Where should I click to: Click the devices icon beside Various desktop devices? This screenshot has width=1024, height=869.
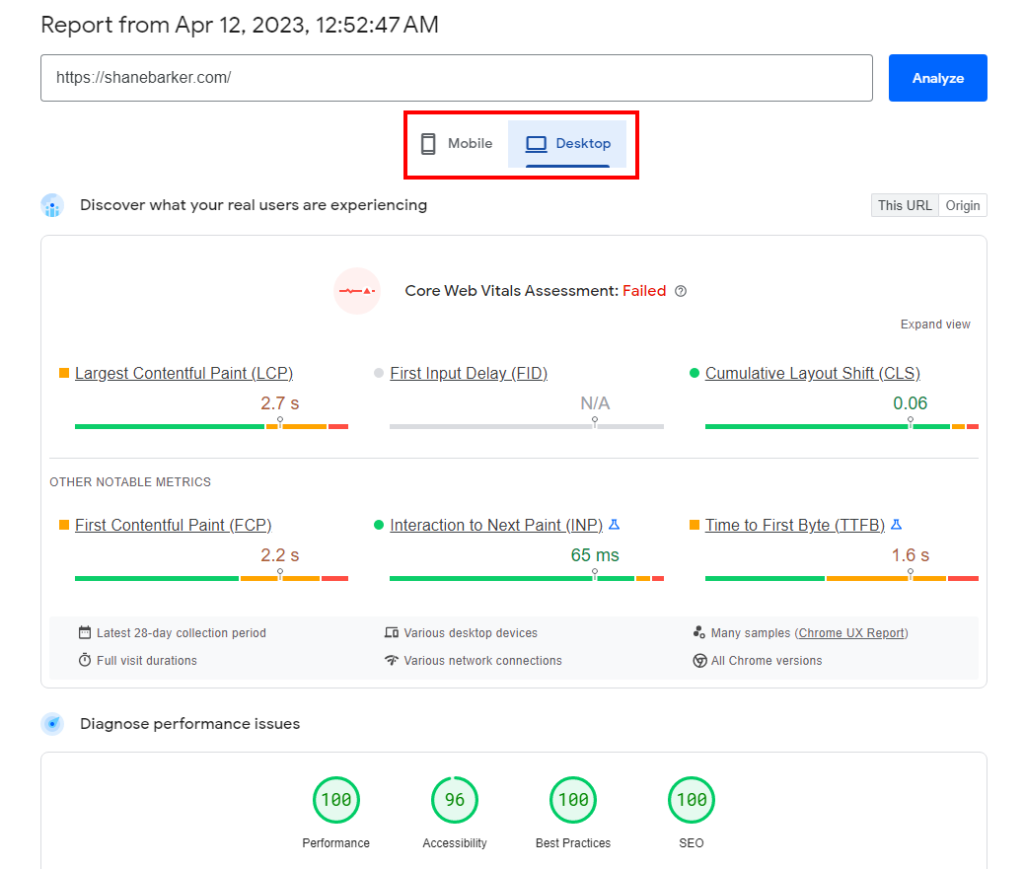[392, 633]
